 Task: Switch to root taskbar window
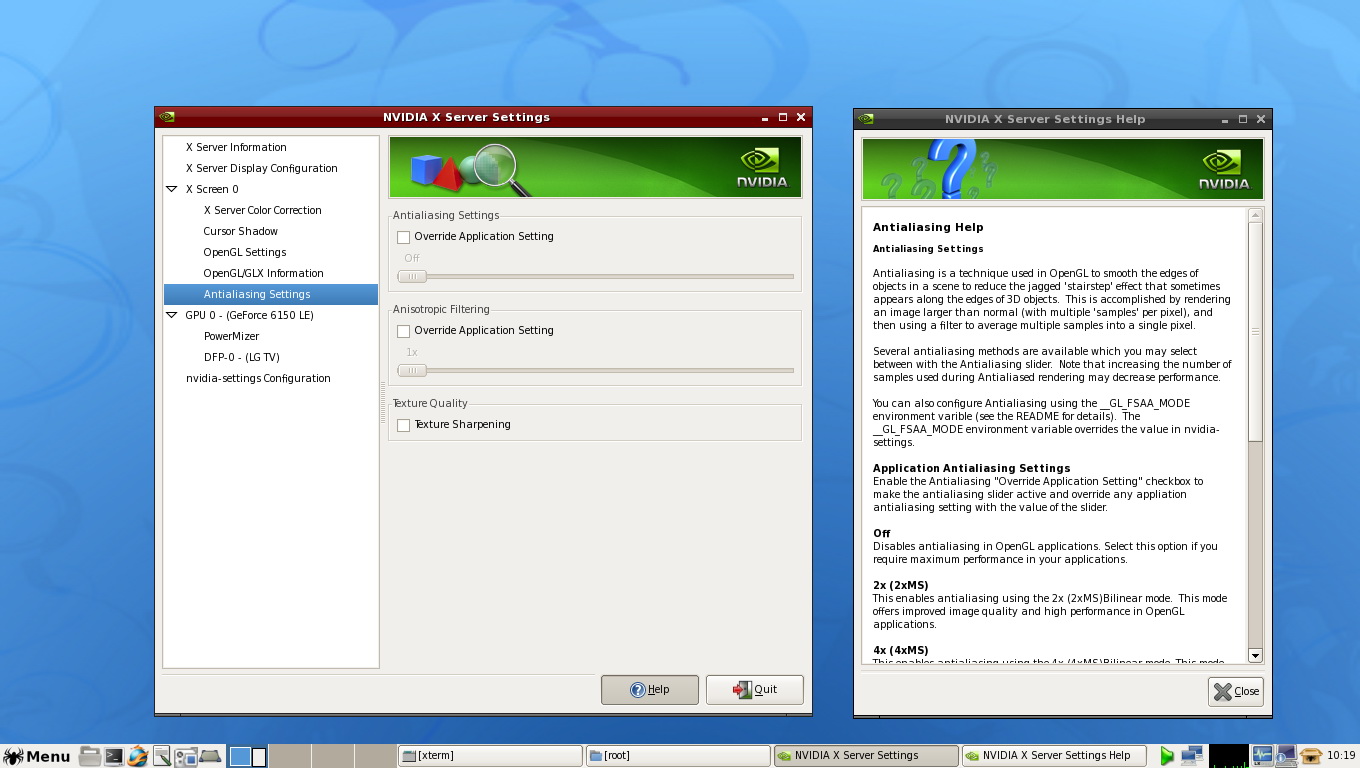point(677,756)
